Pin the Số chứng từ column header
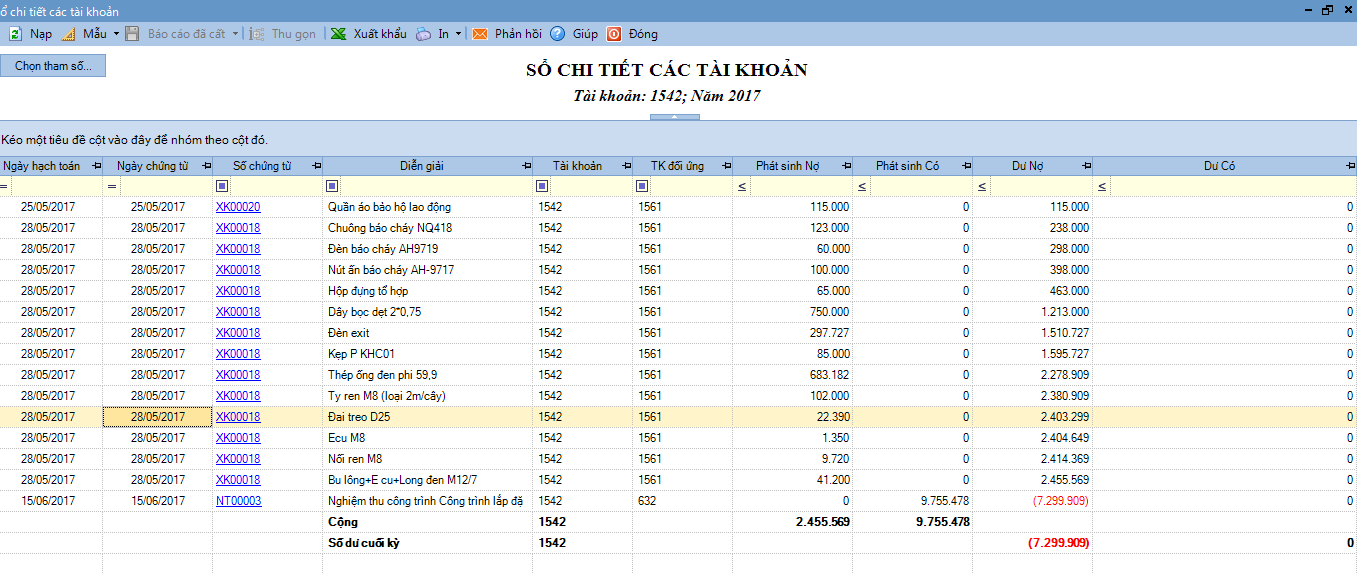 [316, 166]
